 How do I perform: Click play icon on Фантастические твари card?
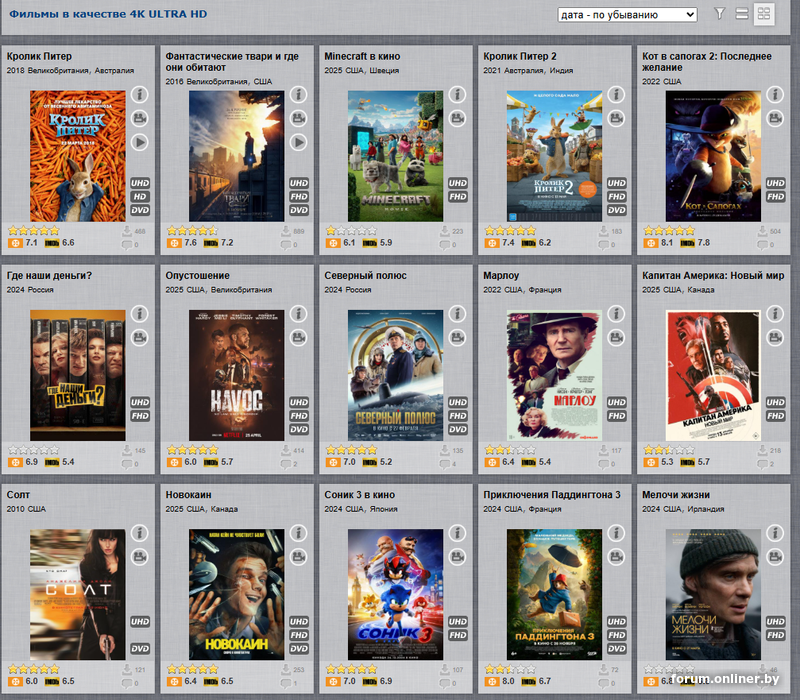click(x=298, y=142)
